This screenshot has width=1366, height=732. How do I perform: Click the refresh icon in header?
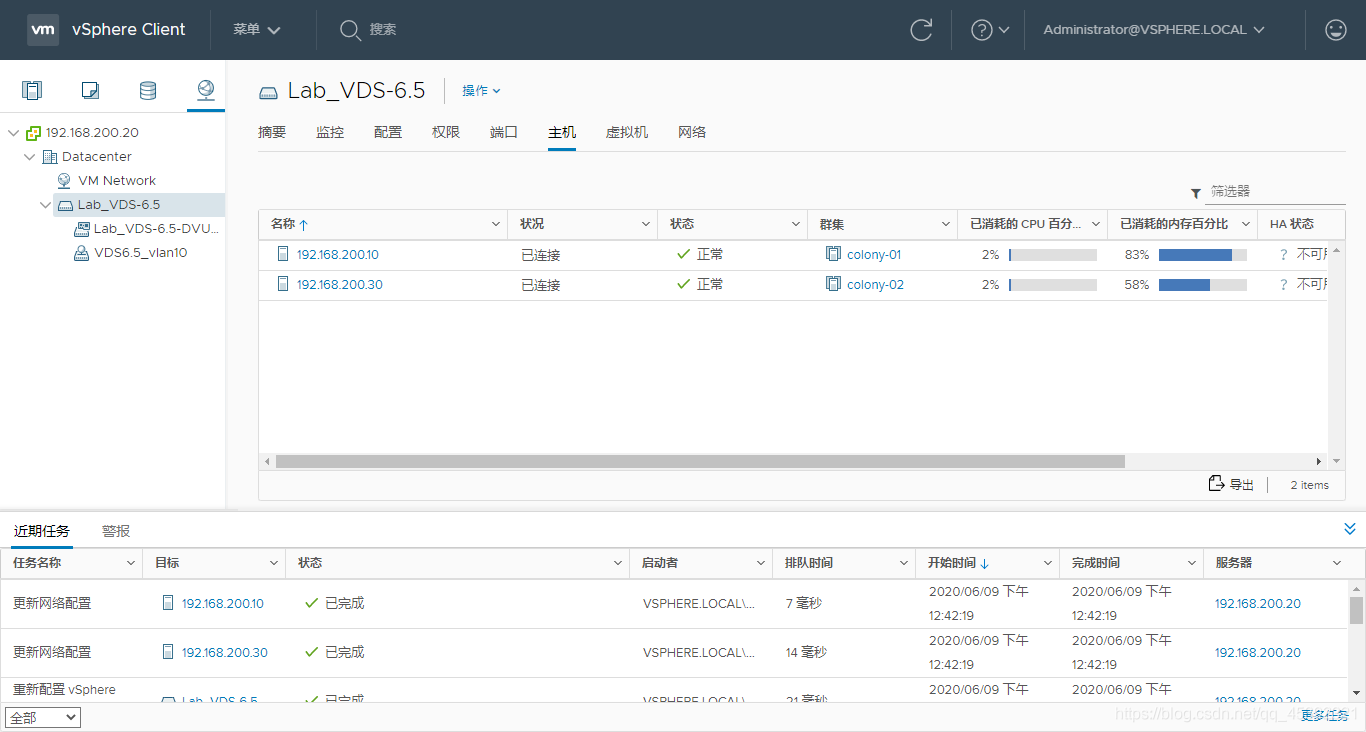click(x=921, y=30)
